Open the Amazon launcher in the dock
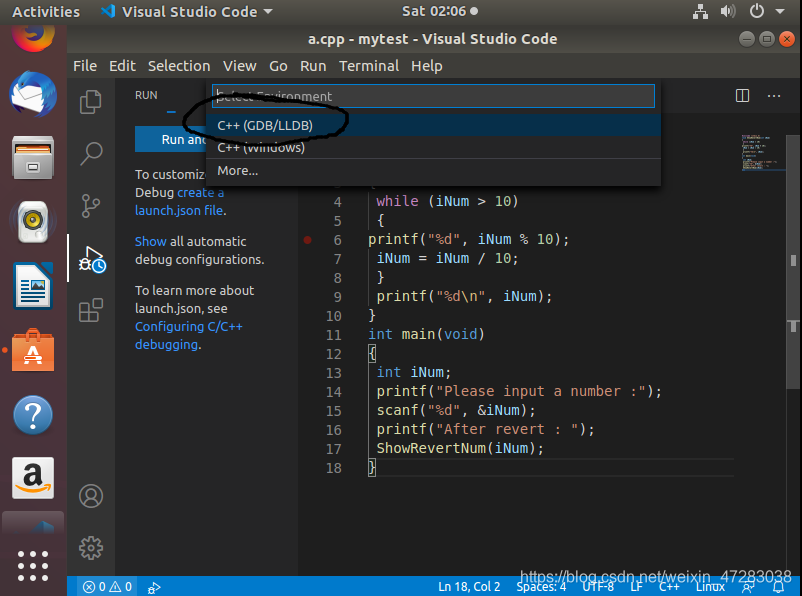 33,478
